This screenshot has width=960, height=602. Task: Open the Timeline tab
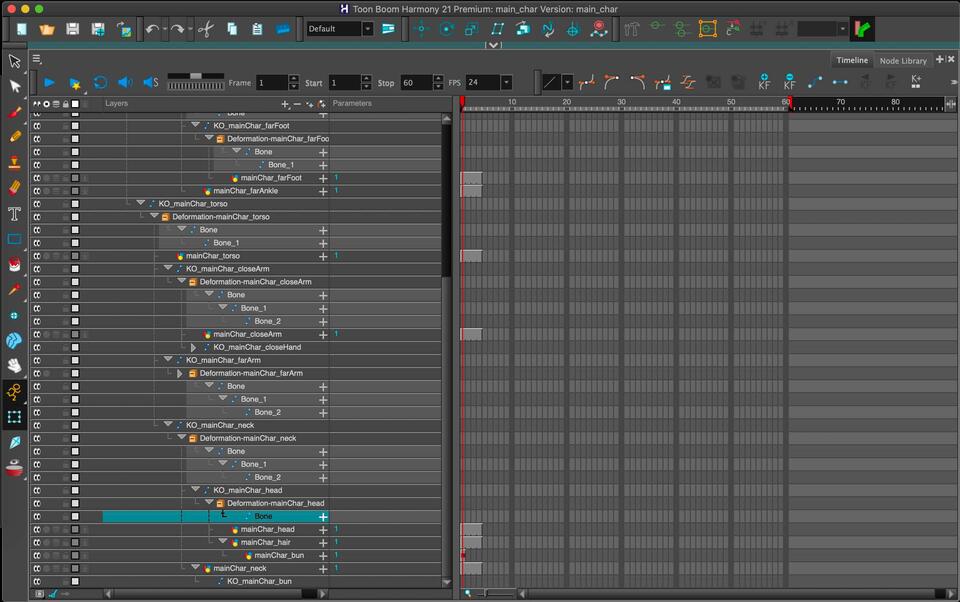(x=852, y=60)
